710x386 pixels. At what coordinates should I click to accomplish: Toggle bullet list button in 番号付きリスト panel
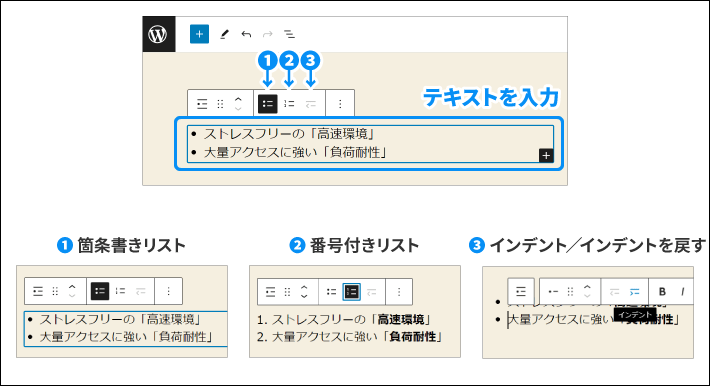pos(331,292)
